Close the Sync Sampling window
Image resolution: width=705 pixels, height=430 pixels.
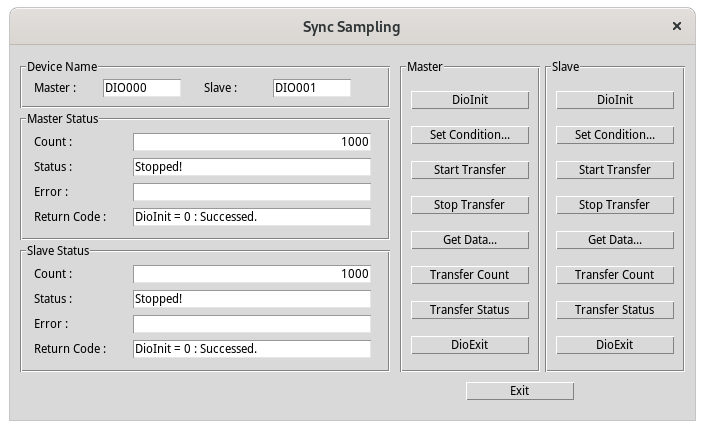pos(677,27)
